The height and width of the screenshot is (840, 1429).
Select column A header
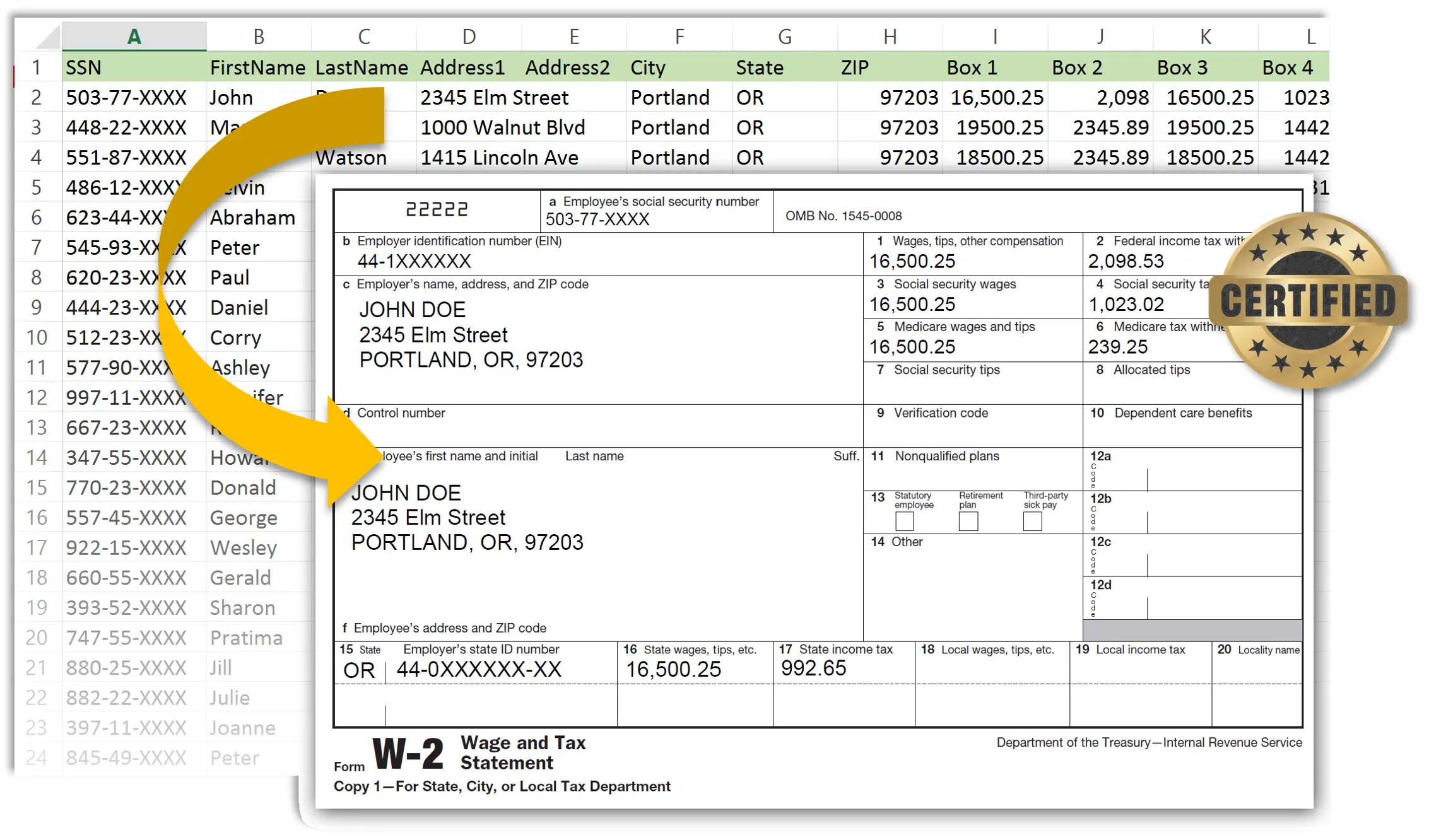click(x=134, y=36)
